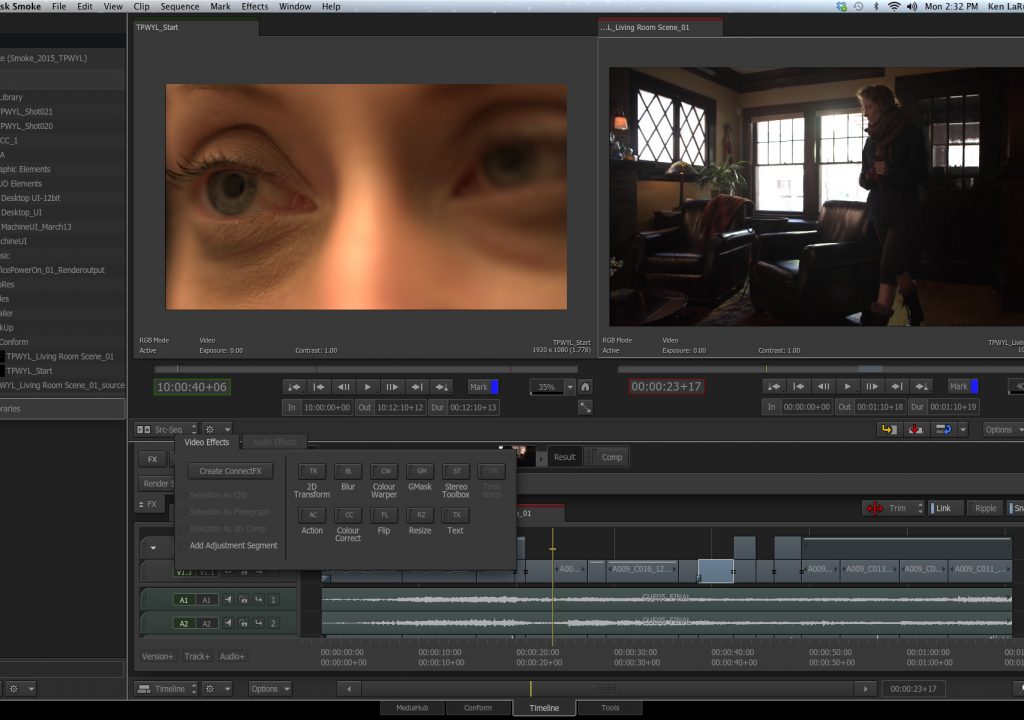Go to previous edit in source viewer
The height and width of the screenshot is (720, 1024).
319,387
